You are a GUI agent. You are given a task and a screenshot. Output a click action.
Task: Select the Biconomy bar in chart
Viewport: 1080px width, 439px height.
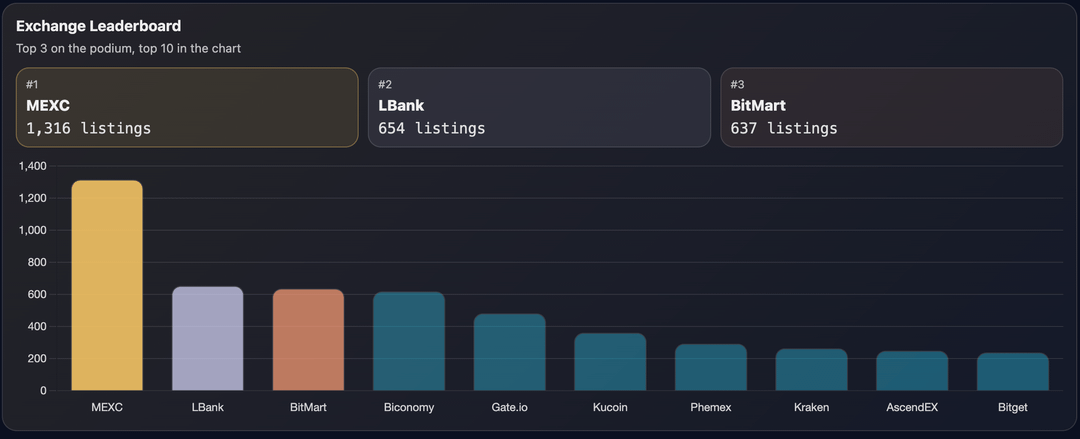[409, 342]
